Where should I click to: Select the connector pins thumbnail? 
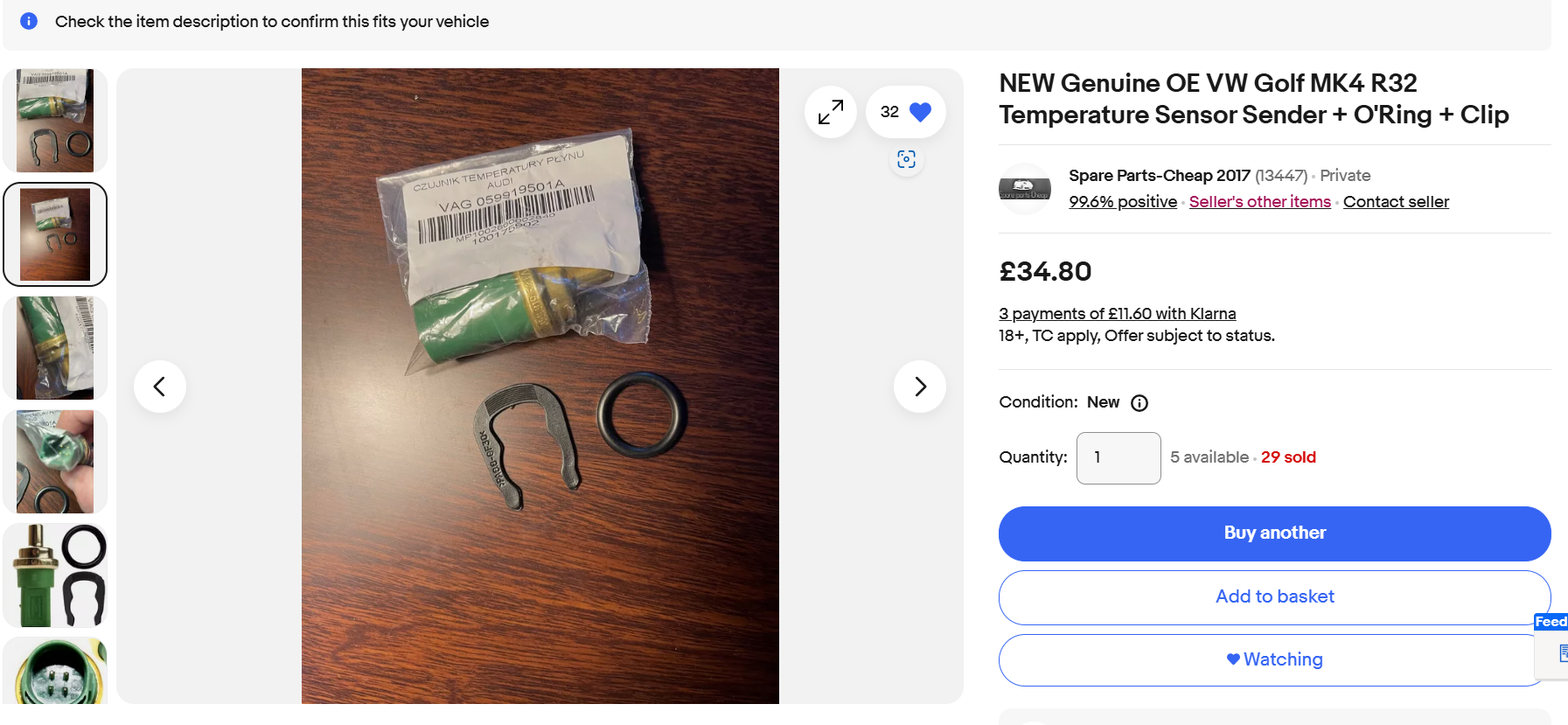tap(55, 671)
